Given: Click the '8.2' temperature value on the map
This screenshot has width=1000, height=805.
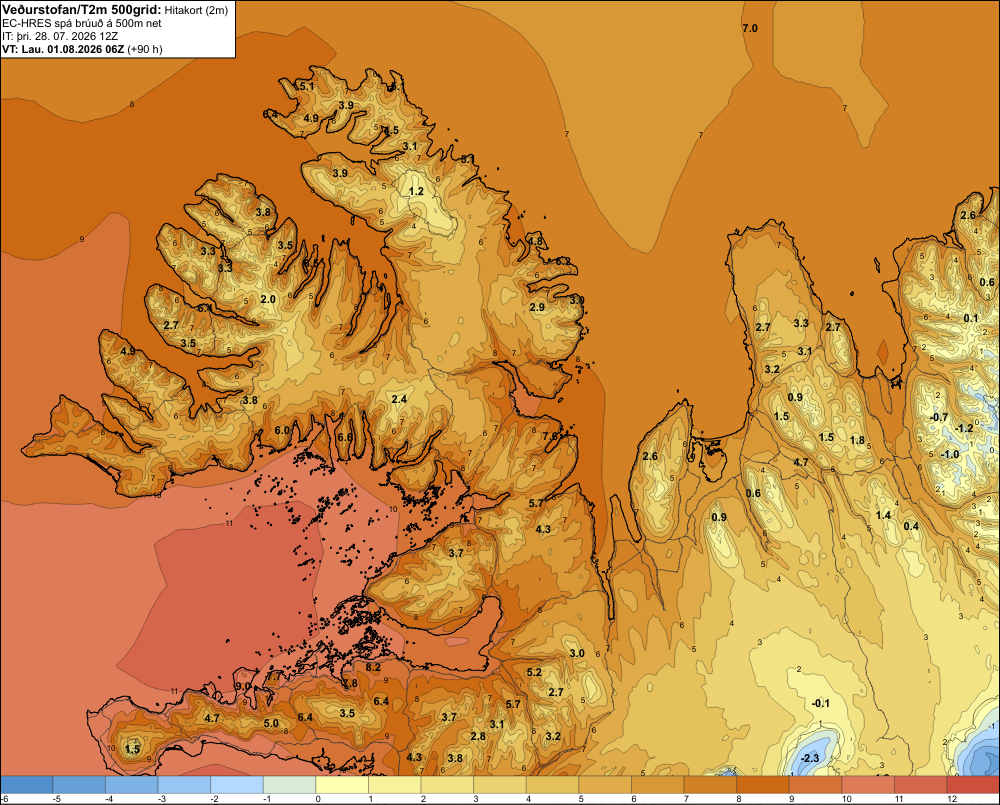Looking at the screenshot, I should (x=373, y=667).
